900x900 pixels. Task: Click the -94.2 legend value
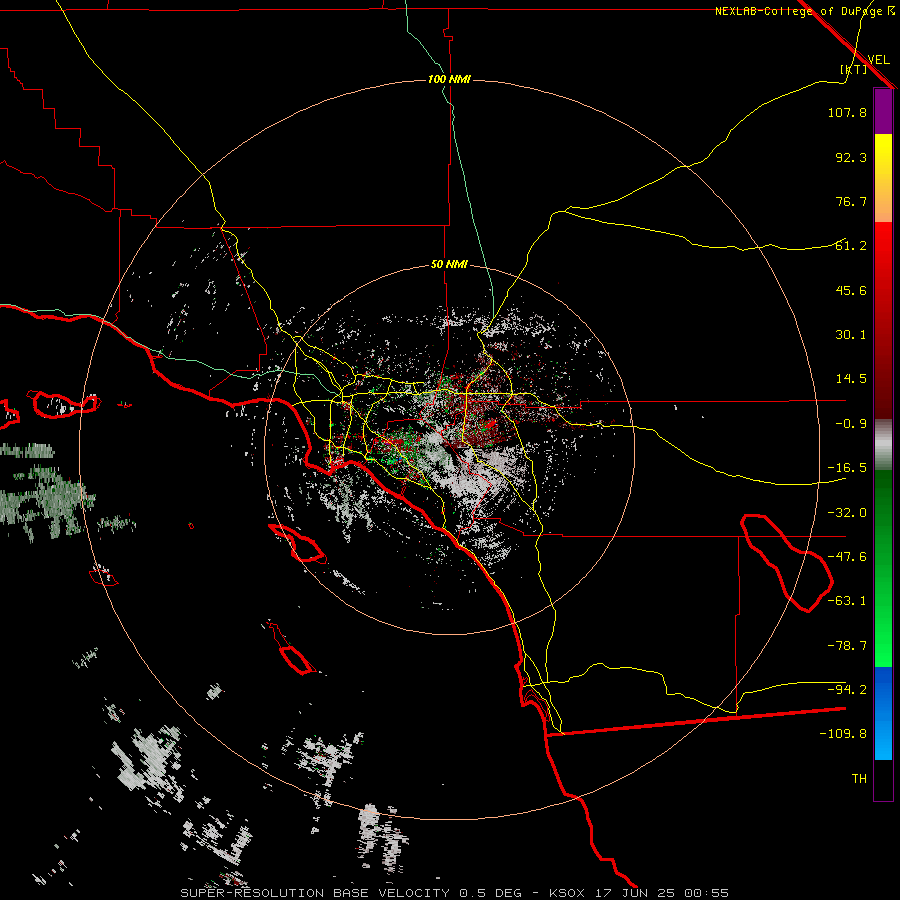tap(847, 689)
